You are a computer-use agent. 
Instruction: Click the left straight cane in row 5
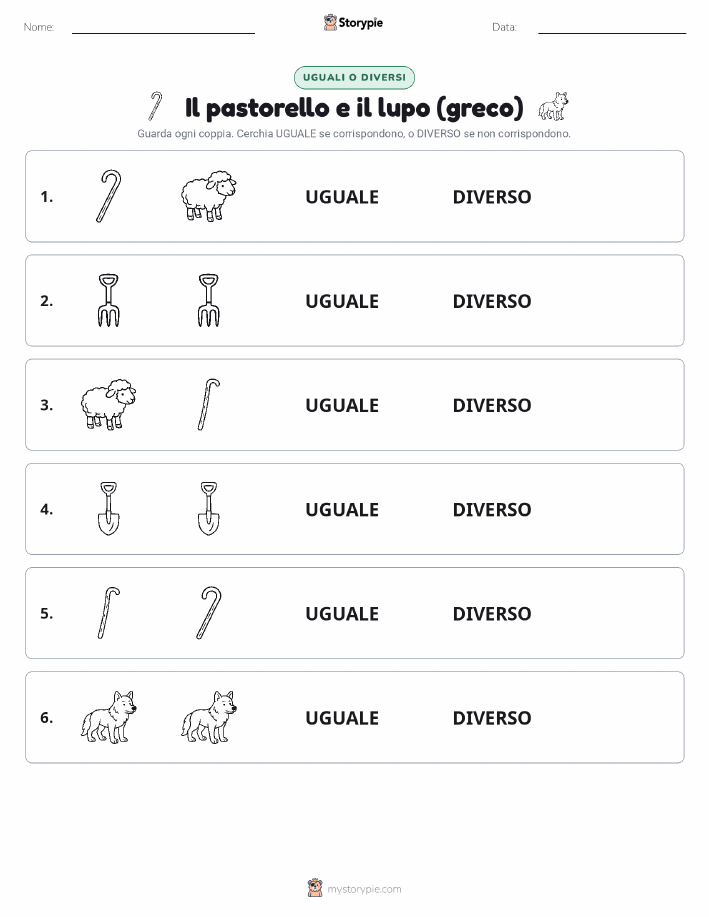click(109, 612)
